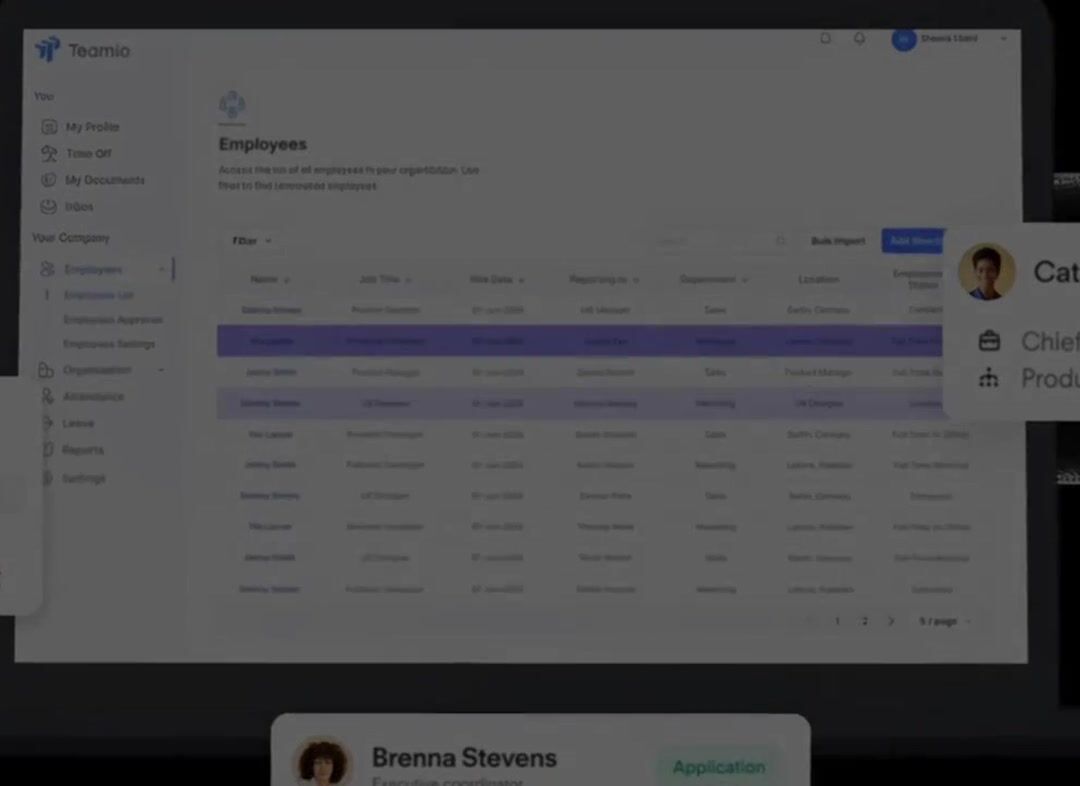Click the Your Company section label
Viewport: 1080px width, 786px height.
click(x=71, y=238)
